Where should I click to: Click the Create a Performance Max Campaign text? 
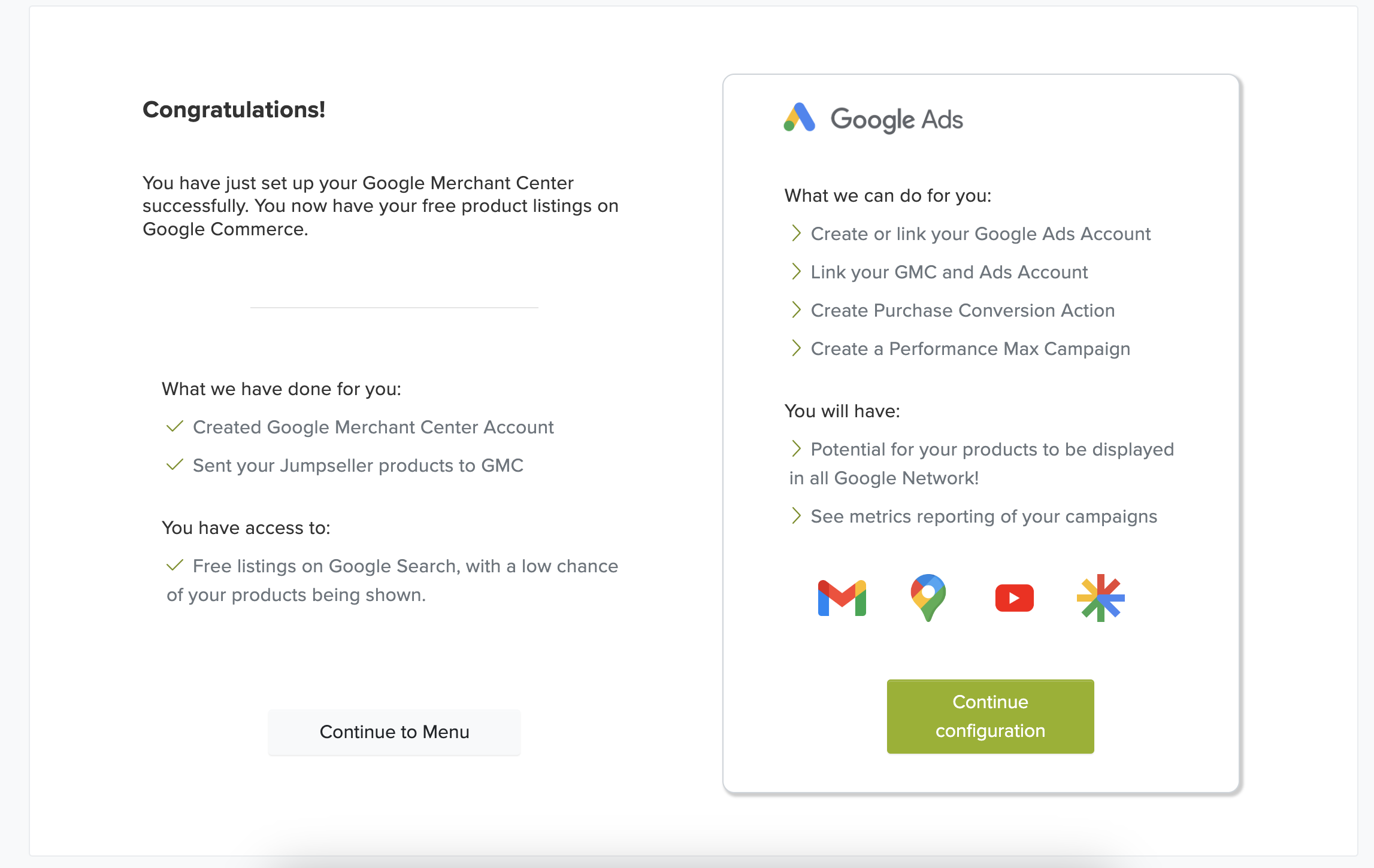[970, 349]
